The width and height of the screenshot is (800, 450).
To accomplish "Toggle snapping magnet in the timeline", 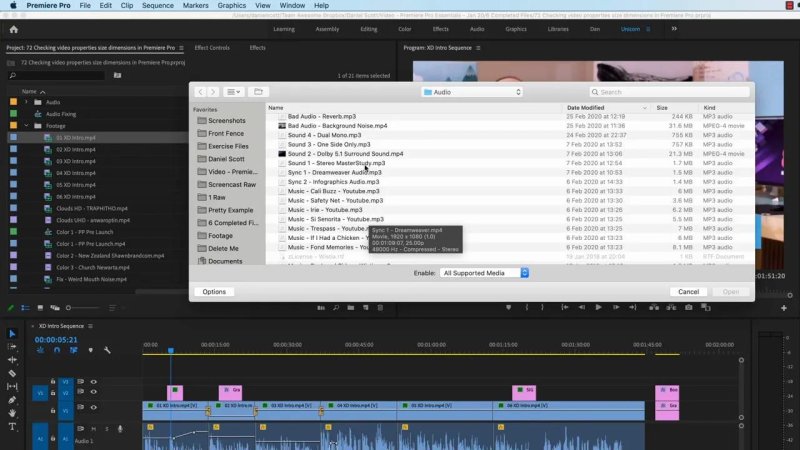I will click(57, 350).
